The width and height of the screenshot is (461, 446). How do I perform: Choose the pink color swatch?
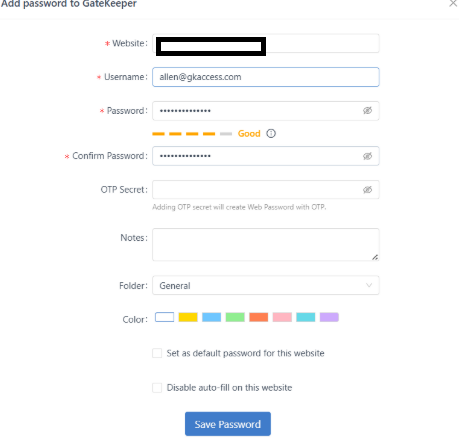[282, 317]
